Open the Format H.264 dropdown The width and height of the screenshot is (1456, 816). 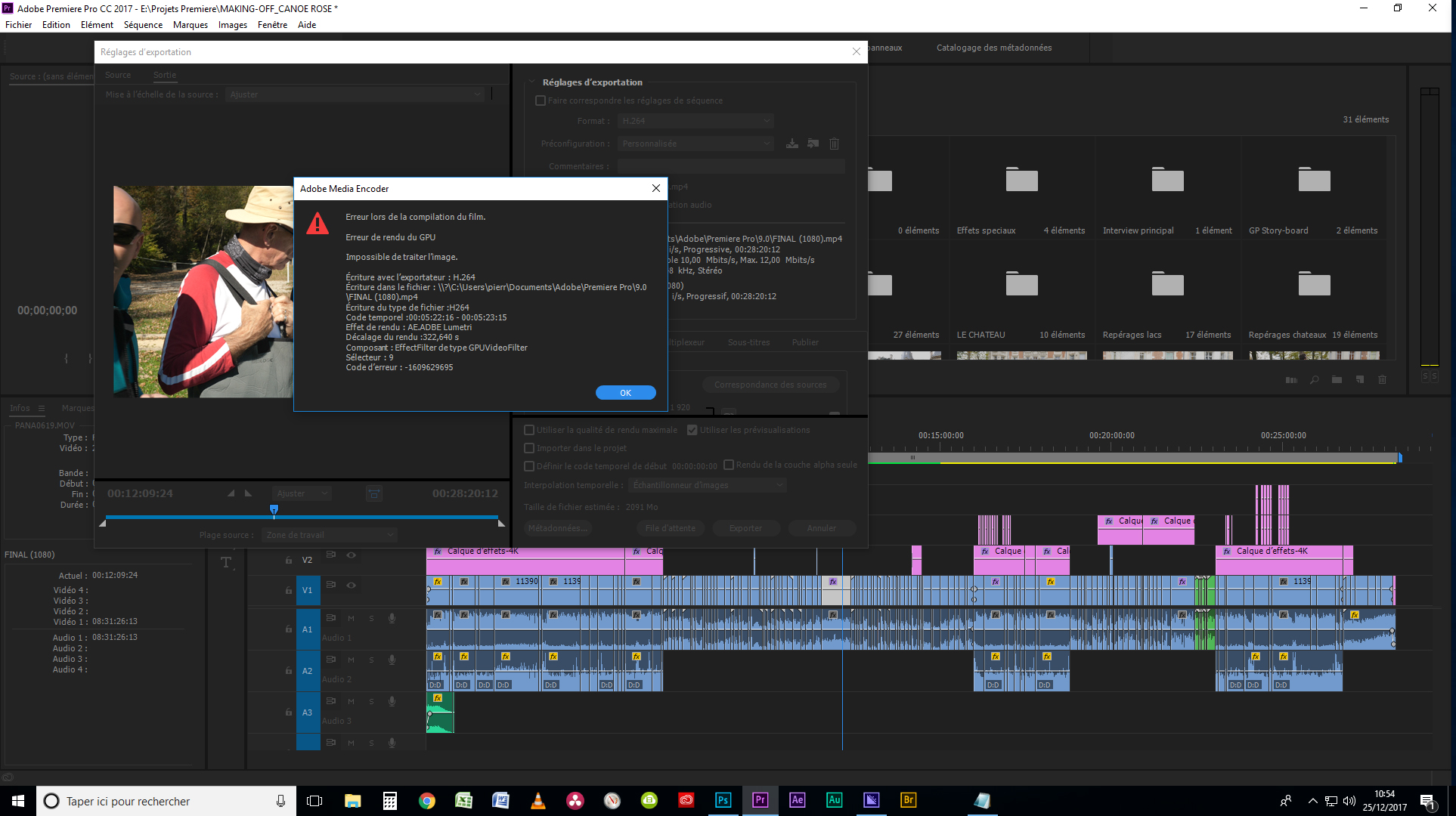click(695, 121)
